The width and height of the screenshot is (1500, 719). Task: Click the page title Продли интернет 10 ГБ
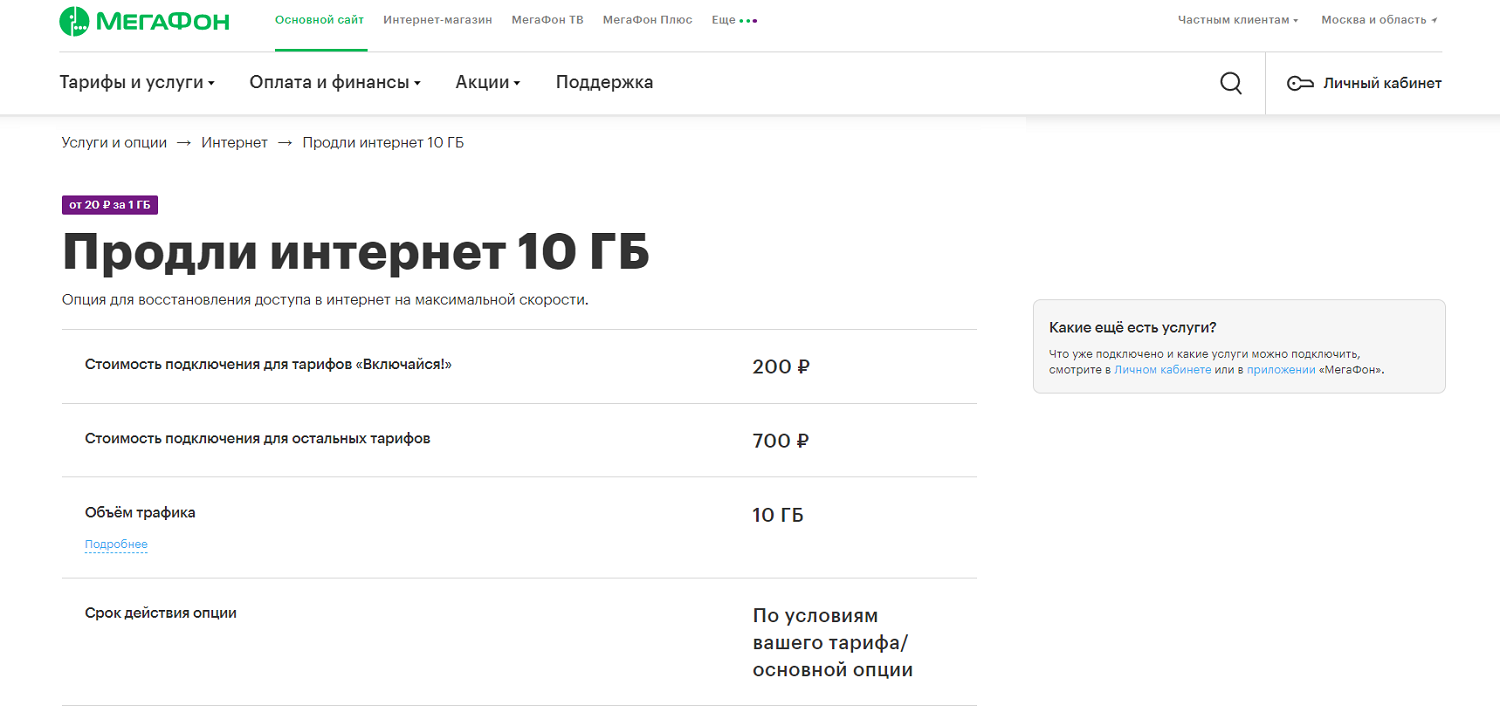click(x=356, y=252)
